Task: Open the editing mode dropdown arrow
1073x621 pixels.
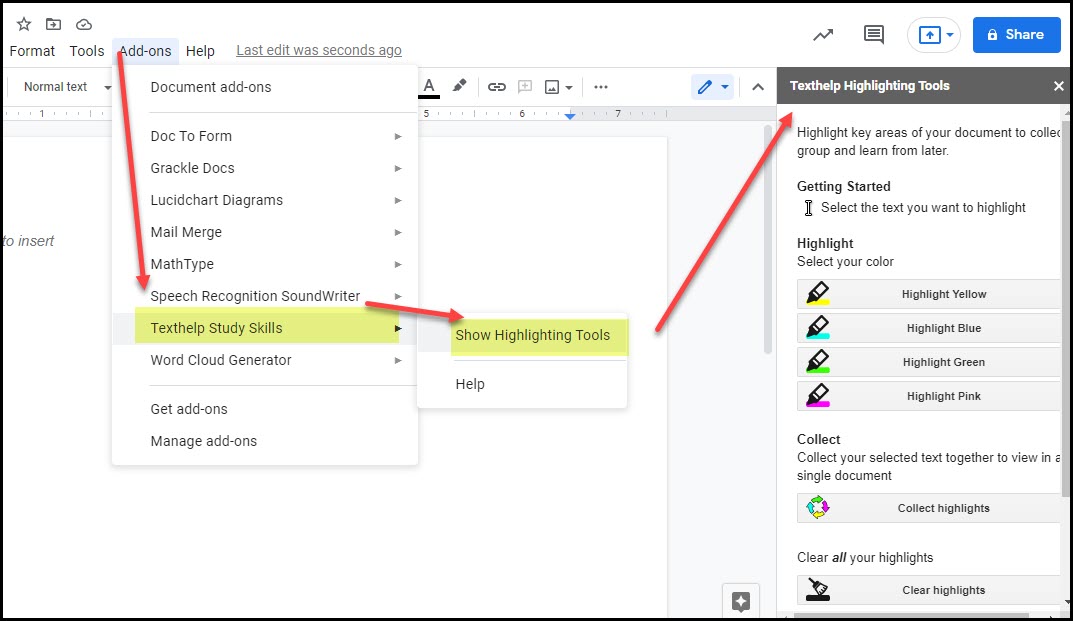Action: (725, 87)
